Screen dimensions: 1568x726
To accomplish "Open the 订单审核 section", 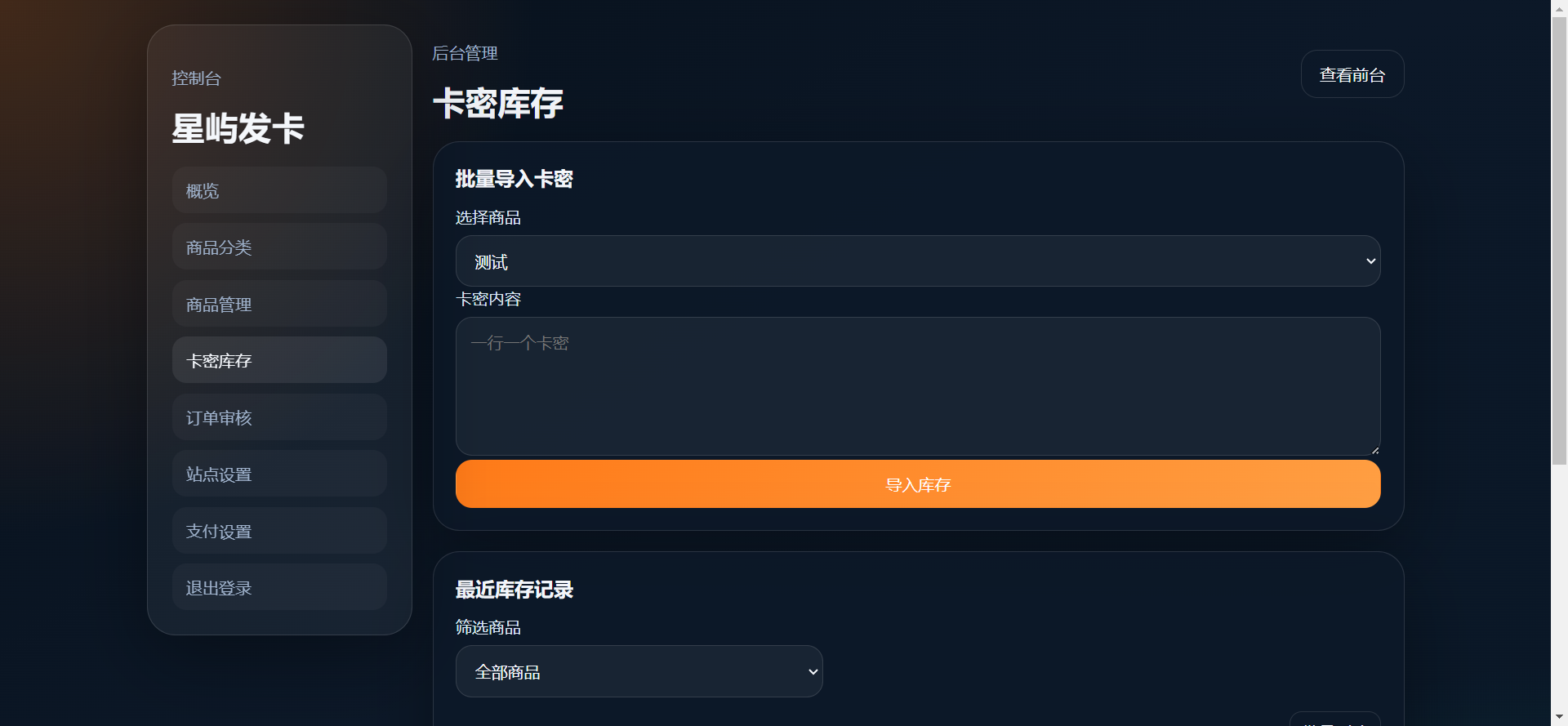I will pyautogui.click(x=279, y=416).
